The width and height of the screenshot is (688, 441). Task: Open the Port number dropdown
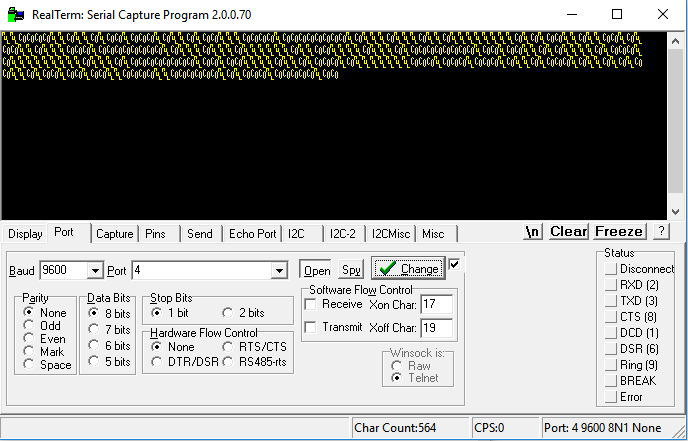[x=279, y=271]
